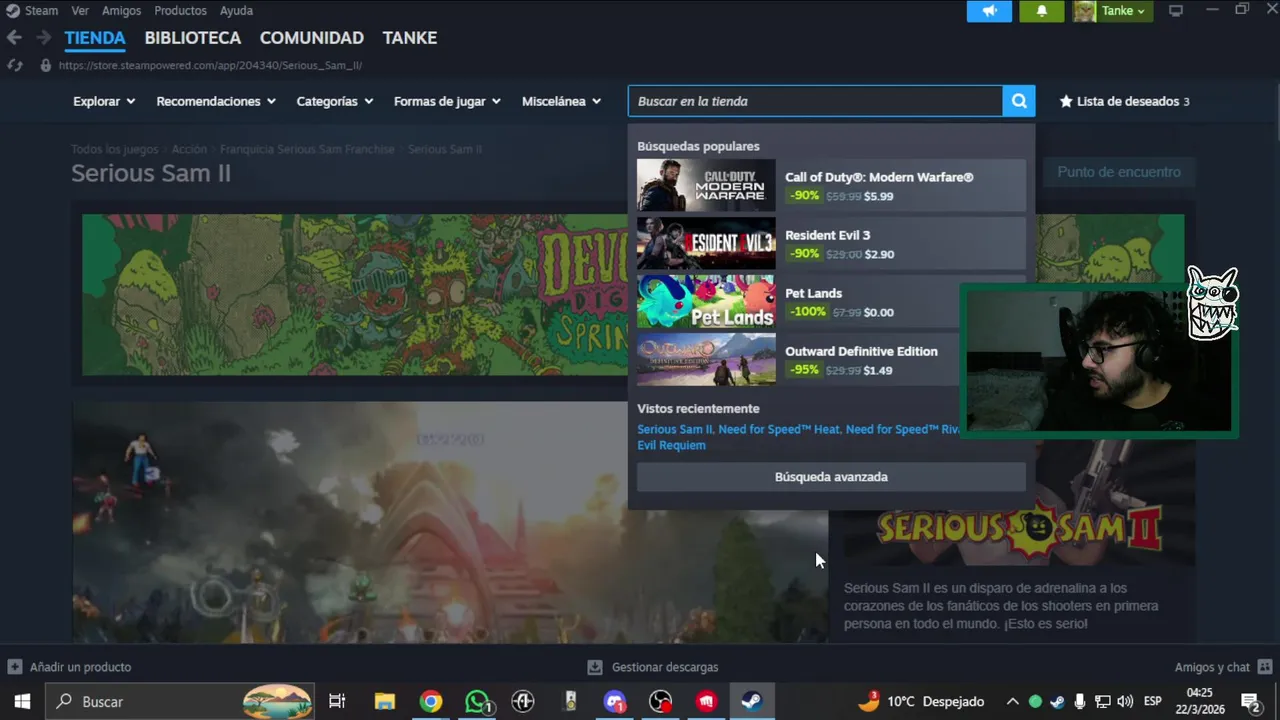Expand the Formas de jugar dropdown
Viewport: 1280px width, 720px height.
[448, 101]
